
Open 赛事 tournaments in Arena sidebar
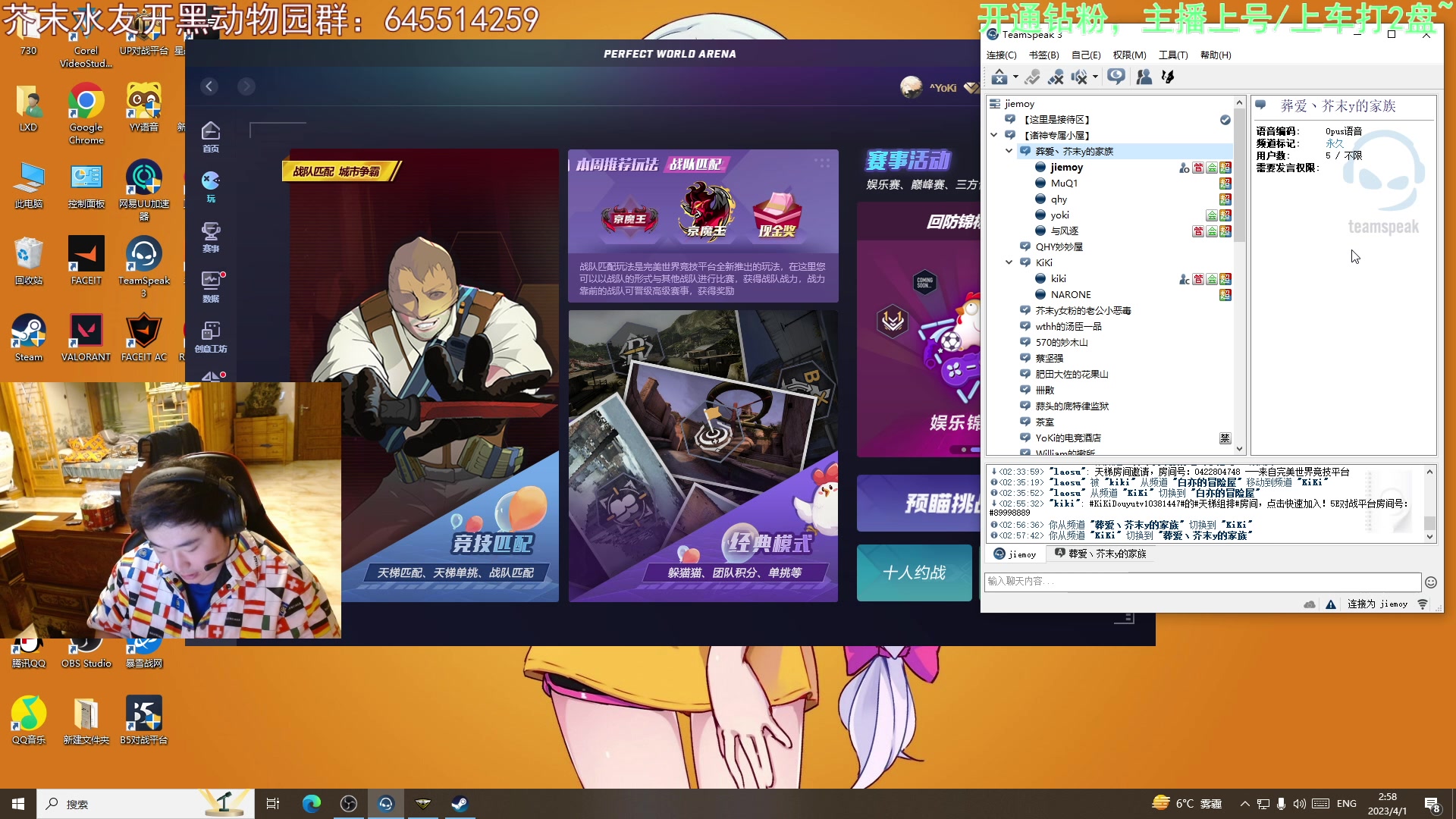tap(211, 237)
